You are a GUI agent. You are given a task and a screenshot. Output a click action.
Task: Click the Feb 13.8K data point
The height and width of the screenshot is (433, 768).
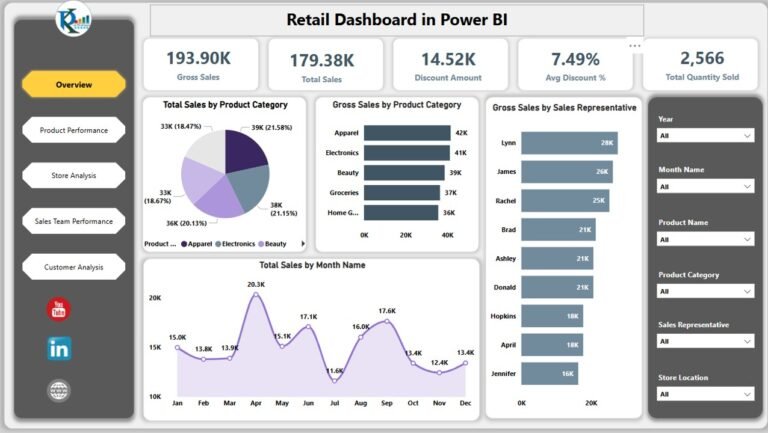pos(204,359)
